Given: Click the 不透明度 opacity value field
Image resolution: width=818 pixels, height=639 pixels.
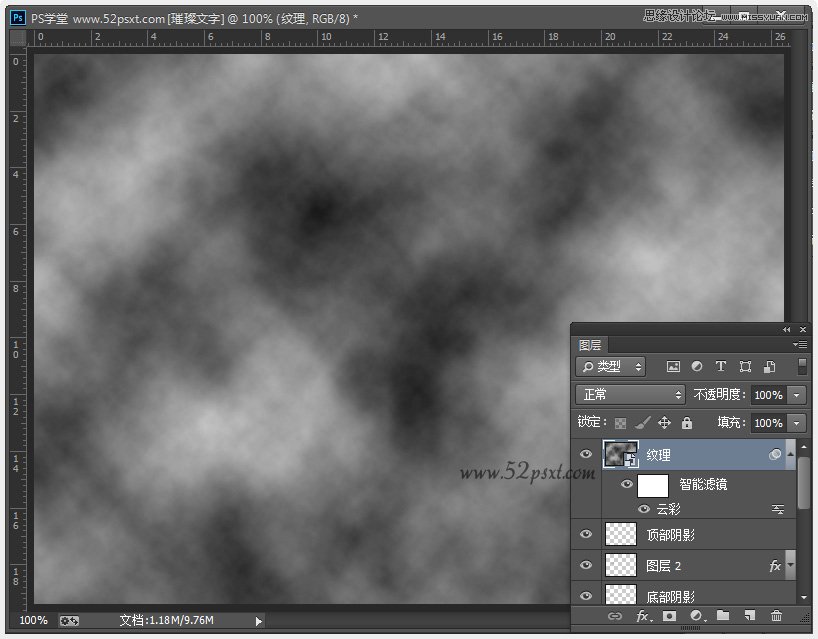Looking at the screenshot, I should click(768, 395).
